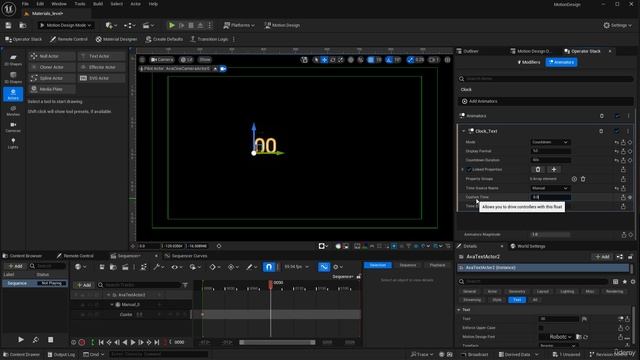The height and width of the screenshot is (360, 640).
Task: Click the viewport Show button
Action: pyautogui.click(x=205, y=60)
